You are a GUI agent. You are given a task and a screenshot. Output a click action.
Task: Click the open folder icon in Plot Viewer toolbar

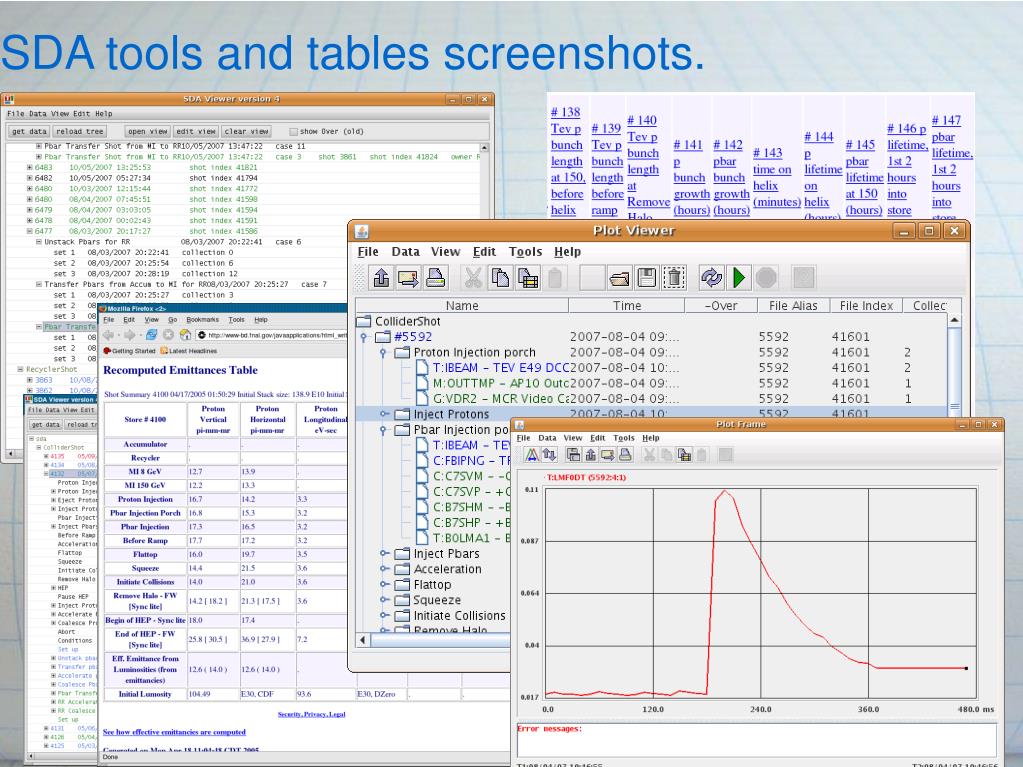coord(619,278)
